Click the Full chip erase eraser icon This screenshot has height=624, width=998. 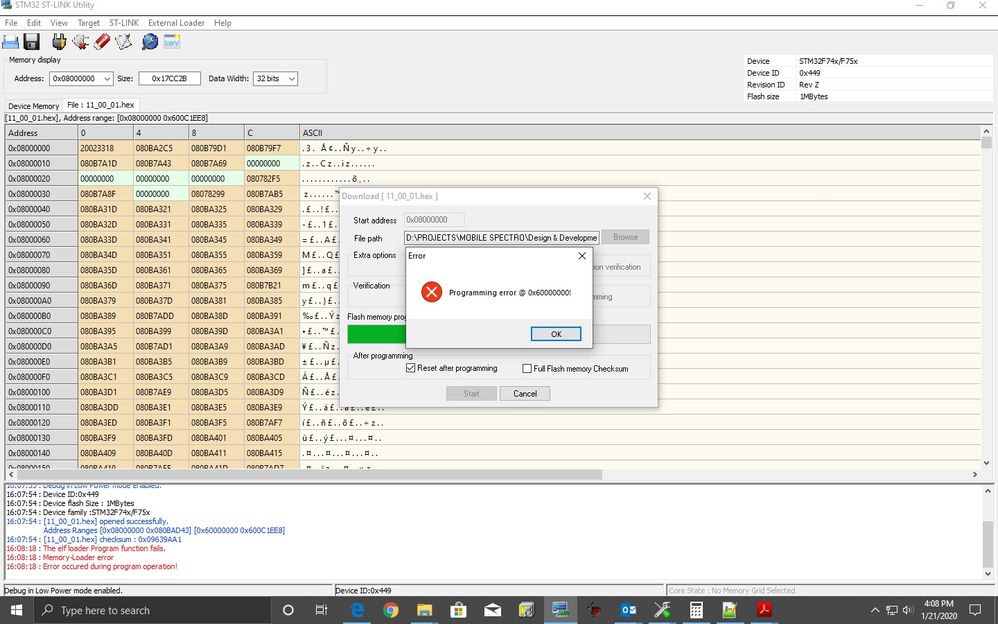102,42
